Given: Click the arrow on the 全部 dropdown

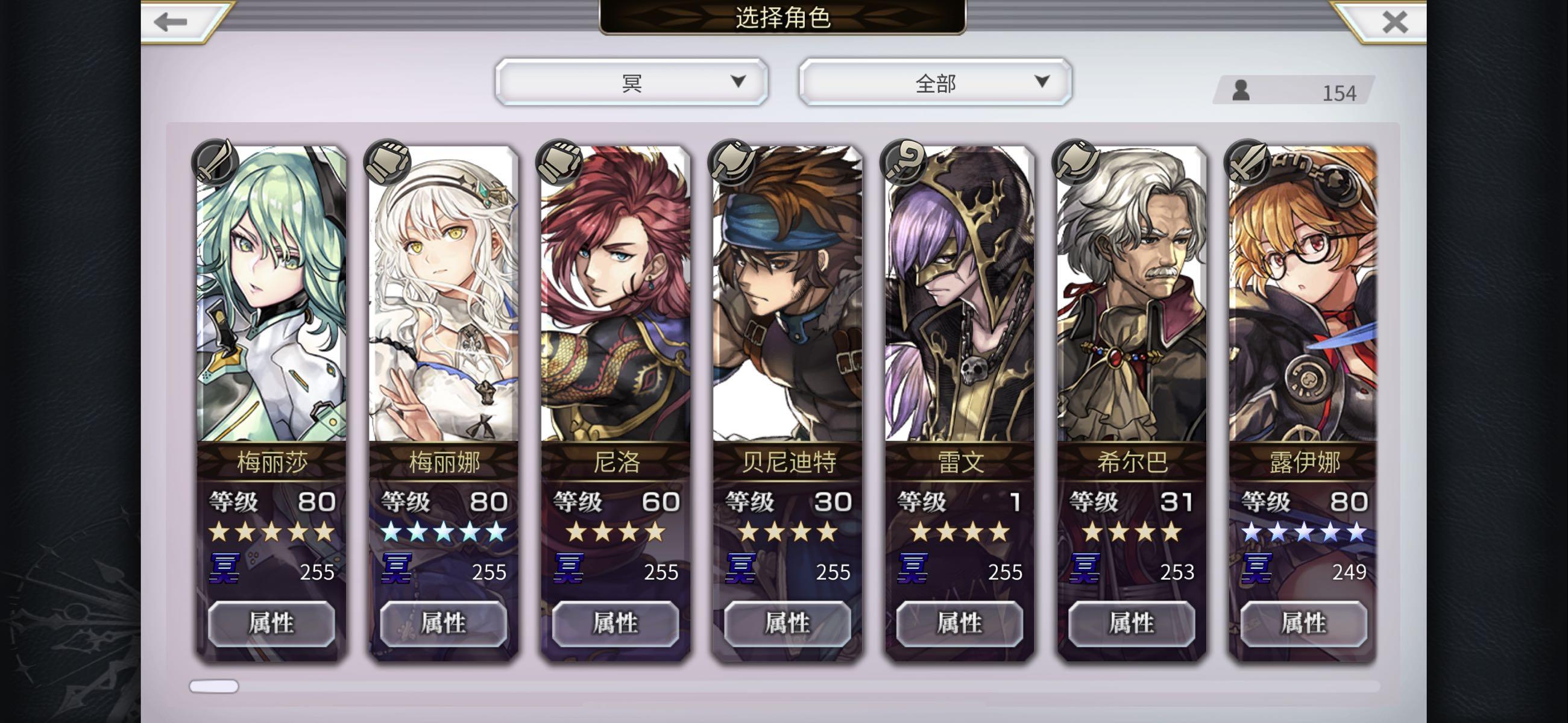Looking at the screenshot, I should click(1042, 81).
